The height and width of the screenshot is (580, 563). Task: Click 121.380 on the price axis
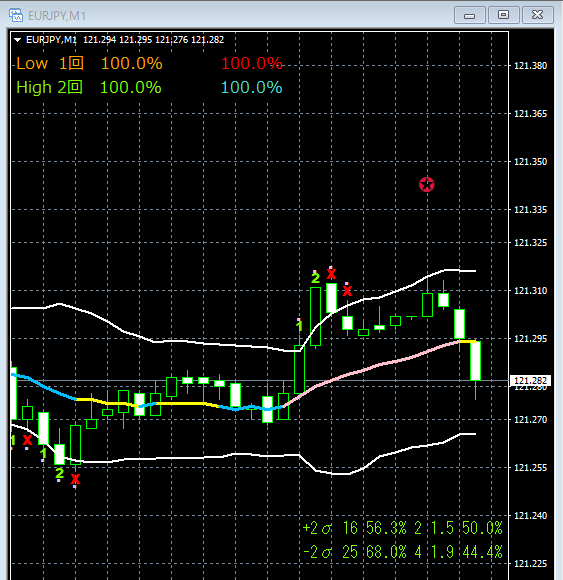(530, 66)
